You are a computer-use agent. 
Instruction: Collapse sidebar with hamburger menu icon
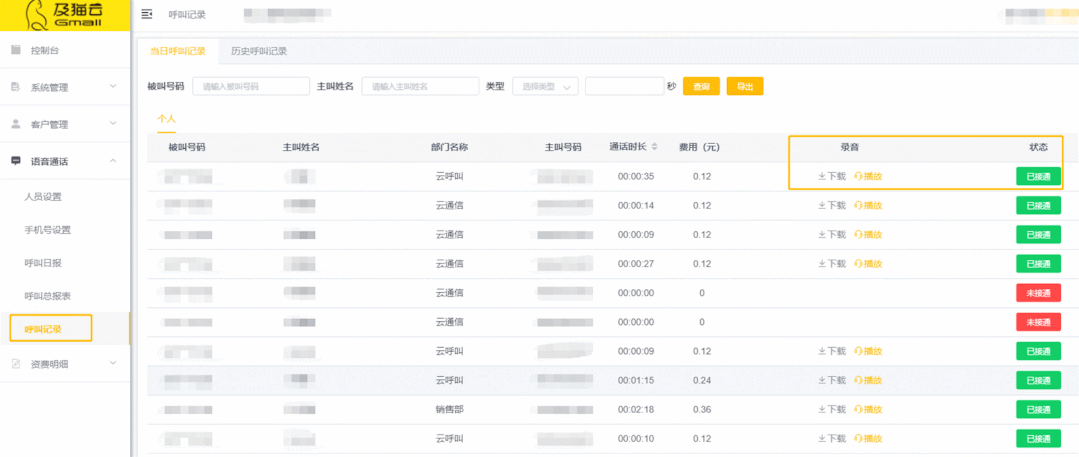[x=147, y=14]
